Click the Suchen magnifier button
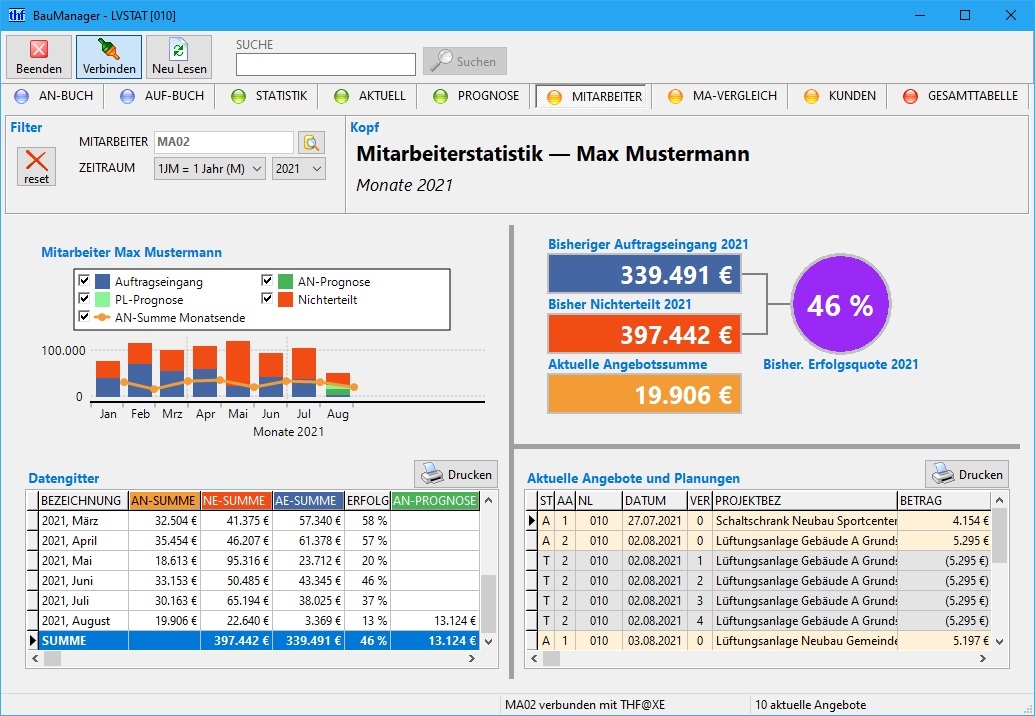Viewport: 1035px width, 716px height. tap(465, 61)
